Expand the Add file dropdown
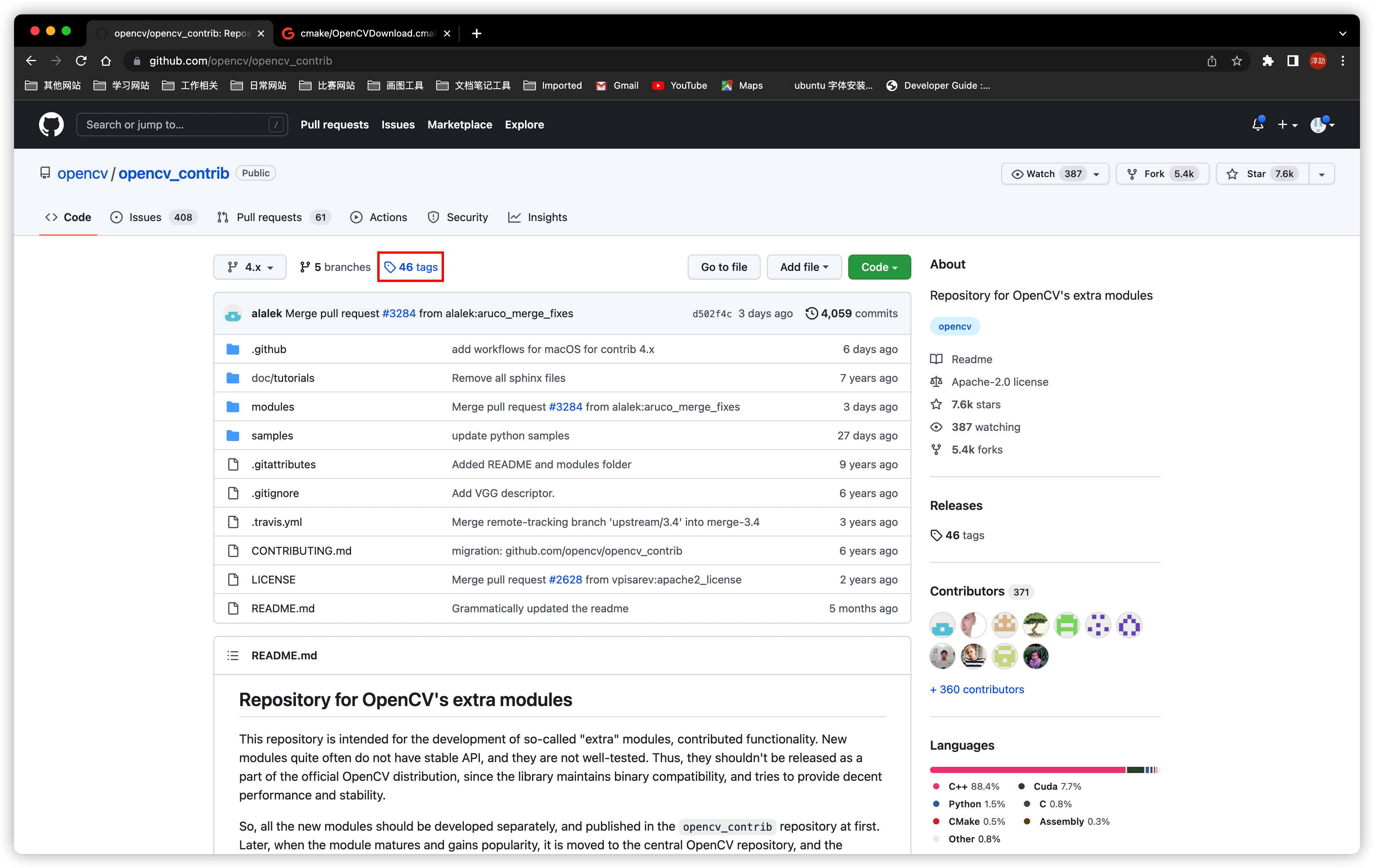 (803, 267)
